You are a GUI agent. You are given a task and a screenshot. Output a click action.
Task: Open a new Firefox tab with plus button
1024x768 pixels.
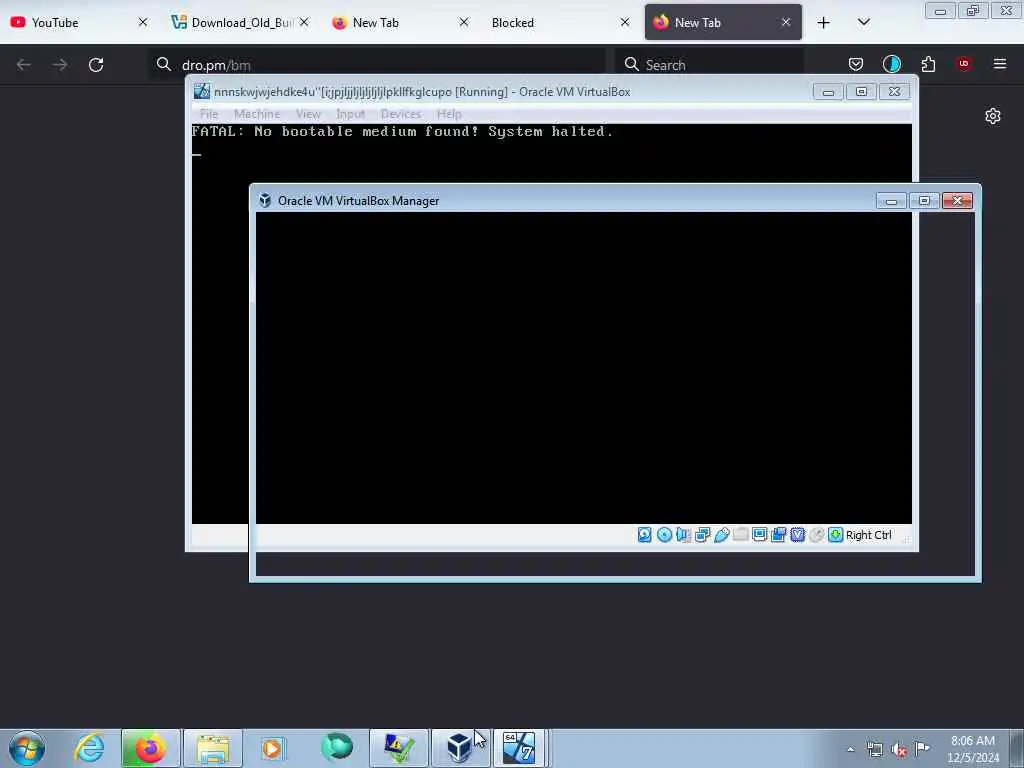(x=824, y=23)
